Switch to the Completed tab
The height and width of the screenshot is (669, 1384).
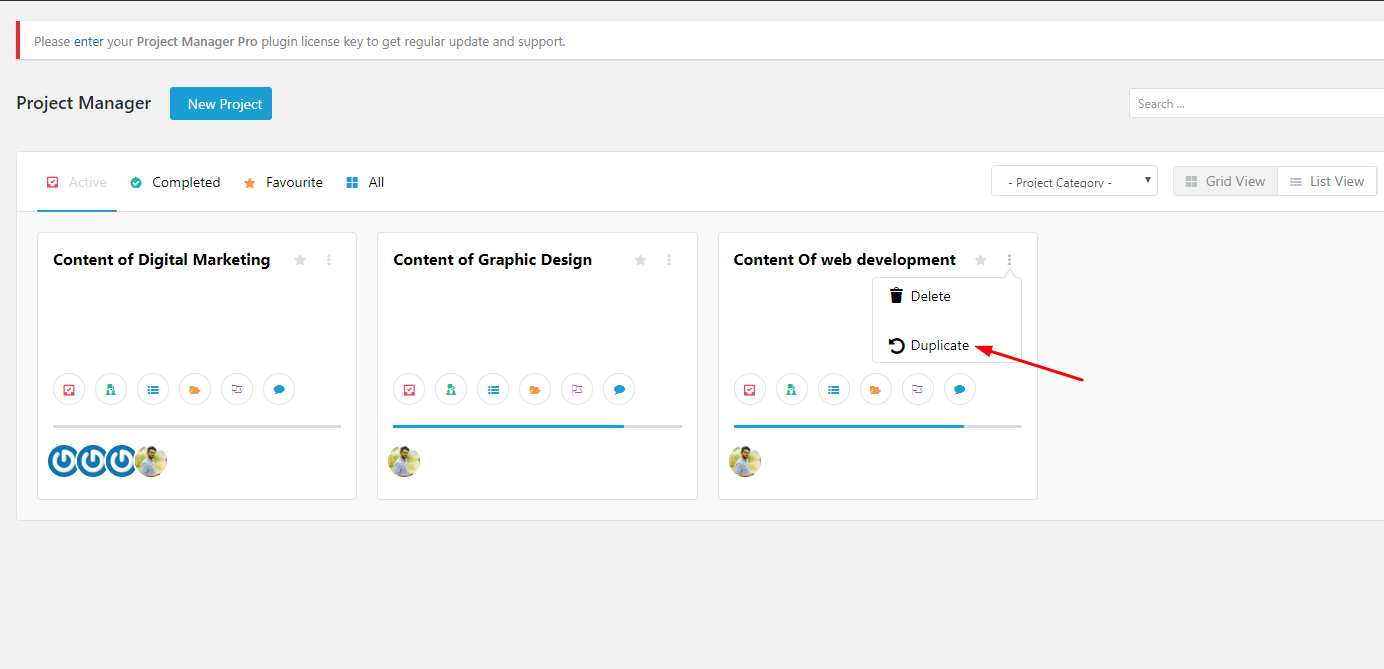(175, 182)
